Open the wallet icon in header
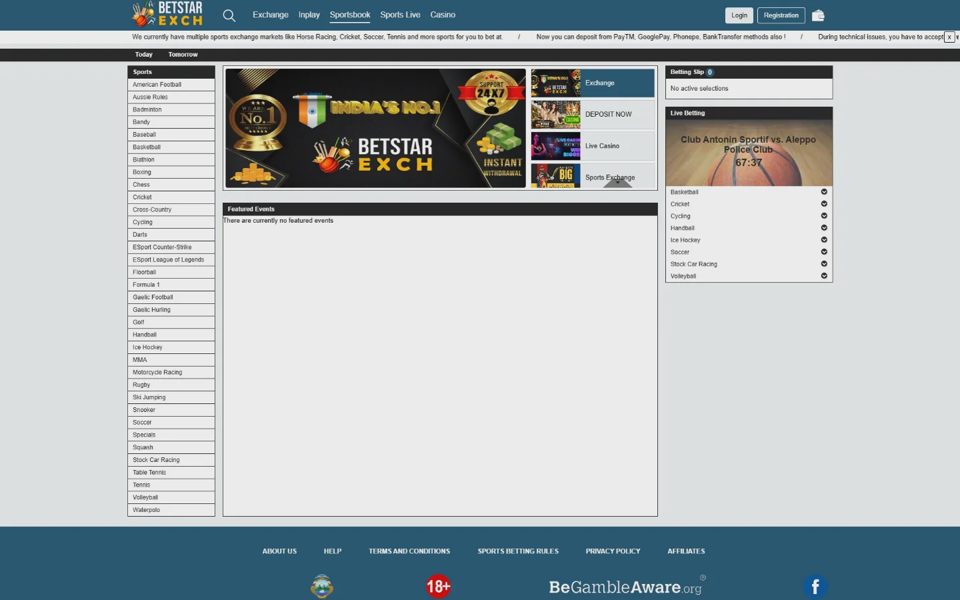The width and height of the screenshot is (960, 600). (x=818, y=15)
